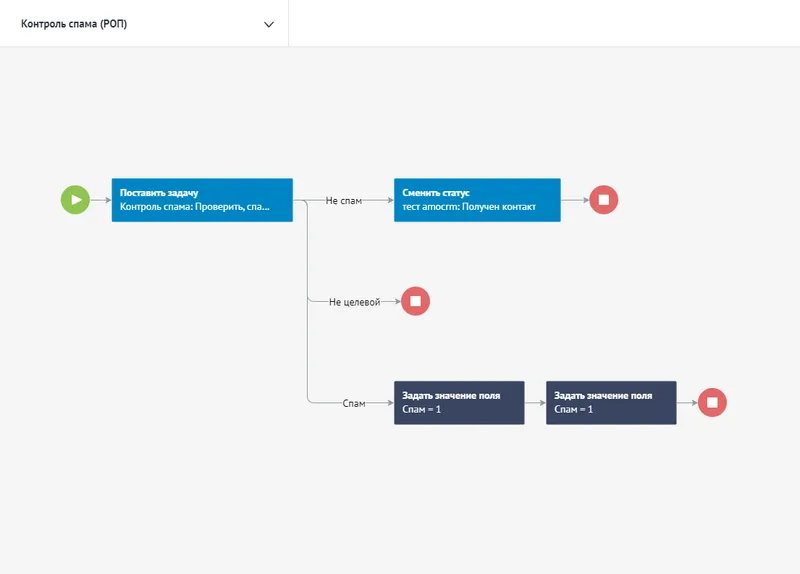Click arrow connecting two Задать значение поля blocks

[x=535, y=402]
